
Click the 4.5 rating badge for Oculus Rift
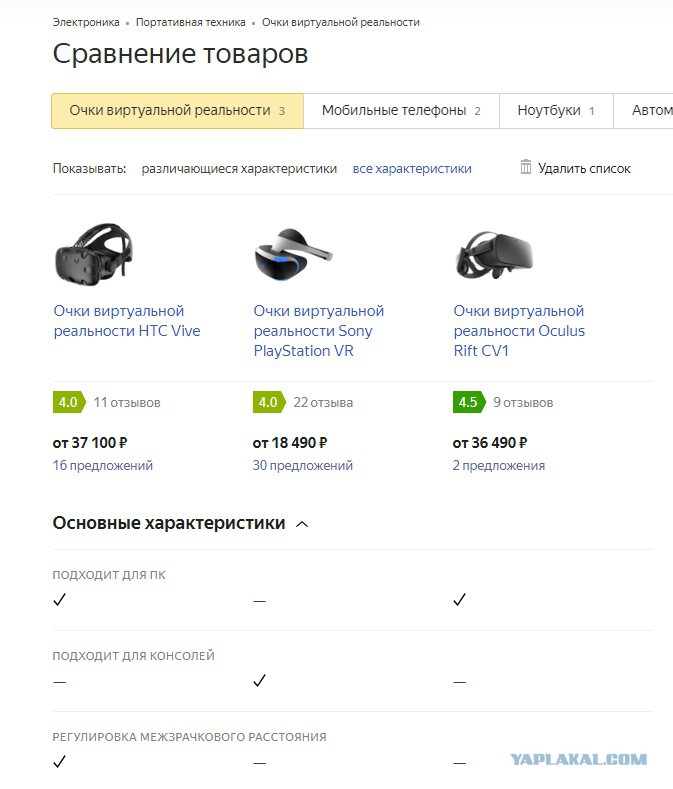pos(469,402)
